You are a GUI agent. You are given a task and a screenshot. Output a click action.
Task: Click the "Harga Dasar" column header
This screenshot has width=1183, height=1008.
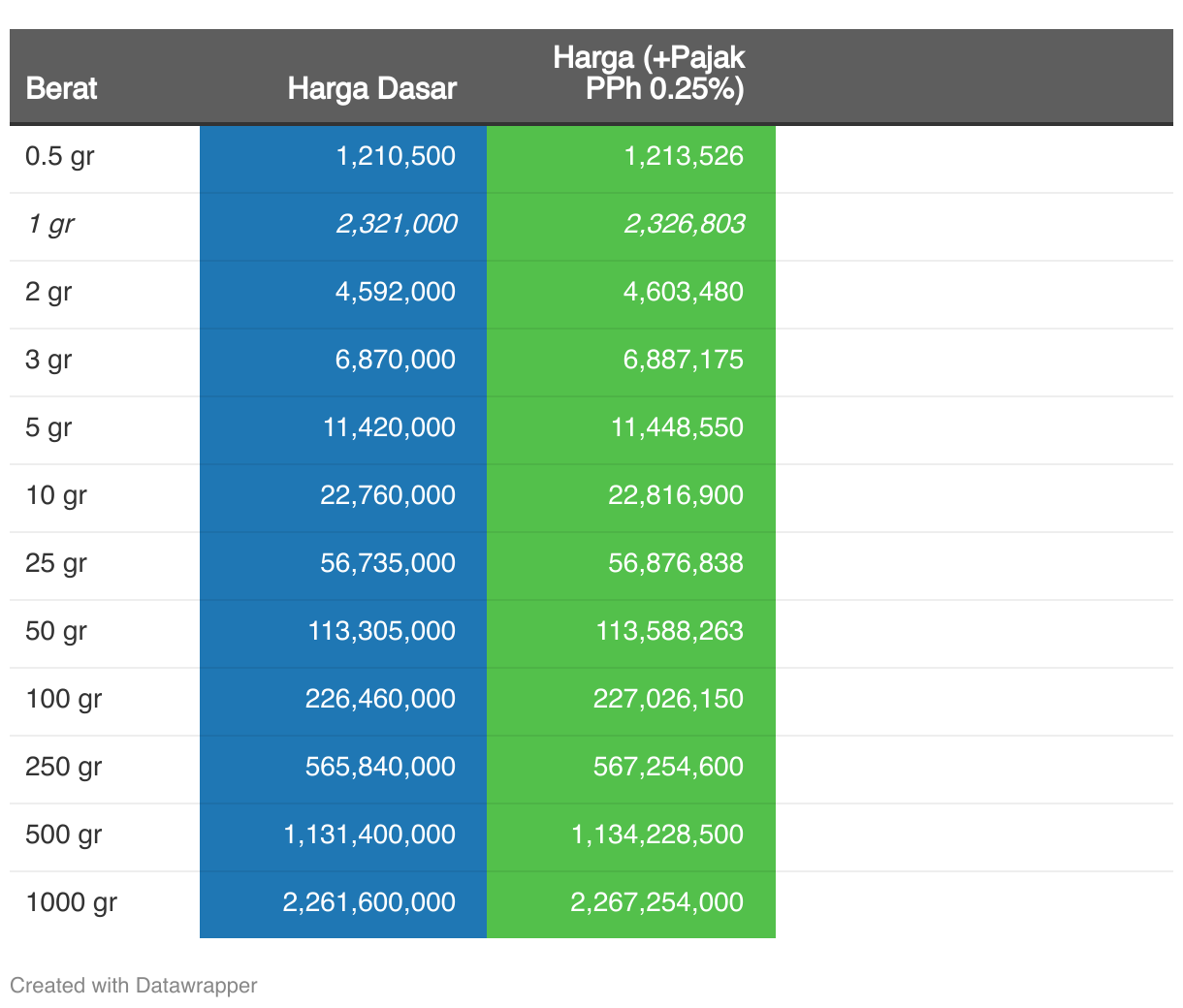[371, 88]
